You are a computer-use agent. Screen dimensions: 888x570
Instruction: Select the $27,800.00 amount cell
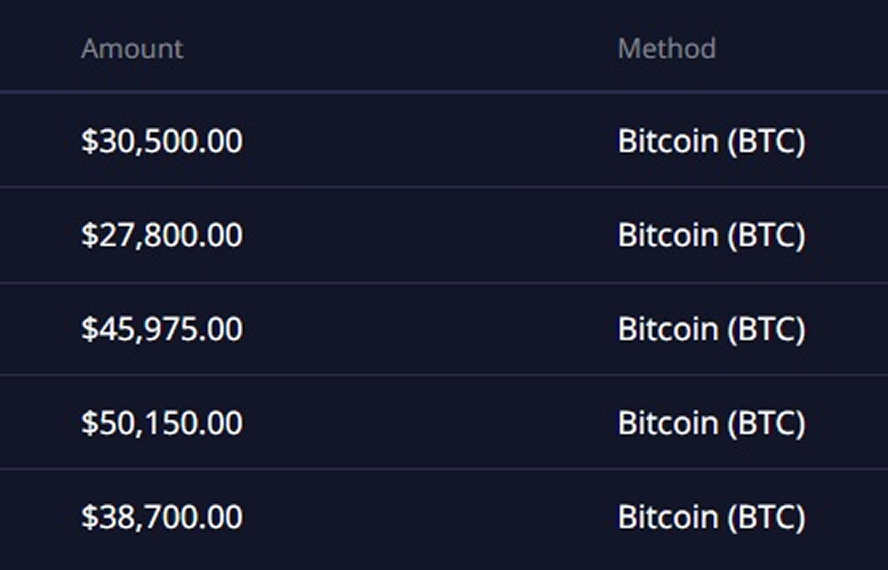(161, 235)
